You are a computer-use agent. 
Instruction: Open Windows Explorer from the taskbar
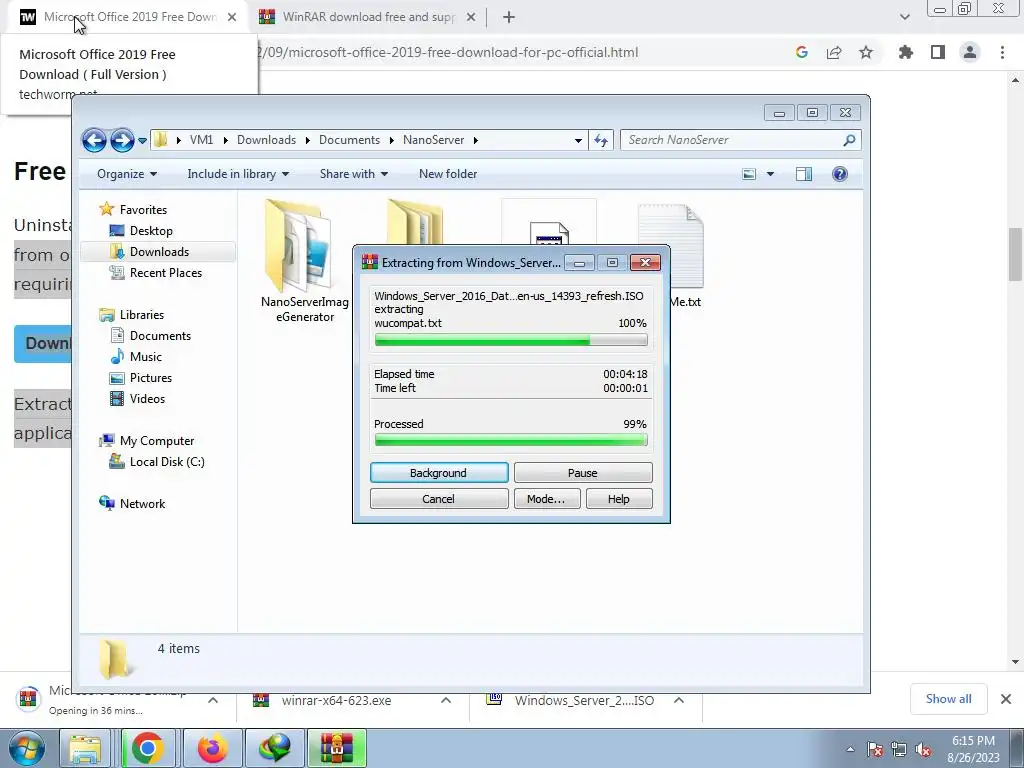[85, 748]
